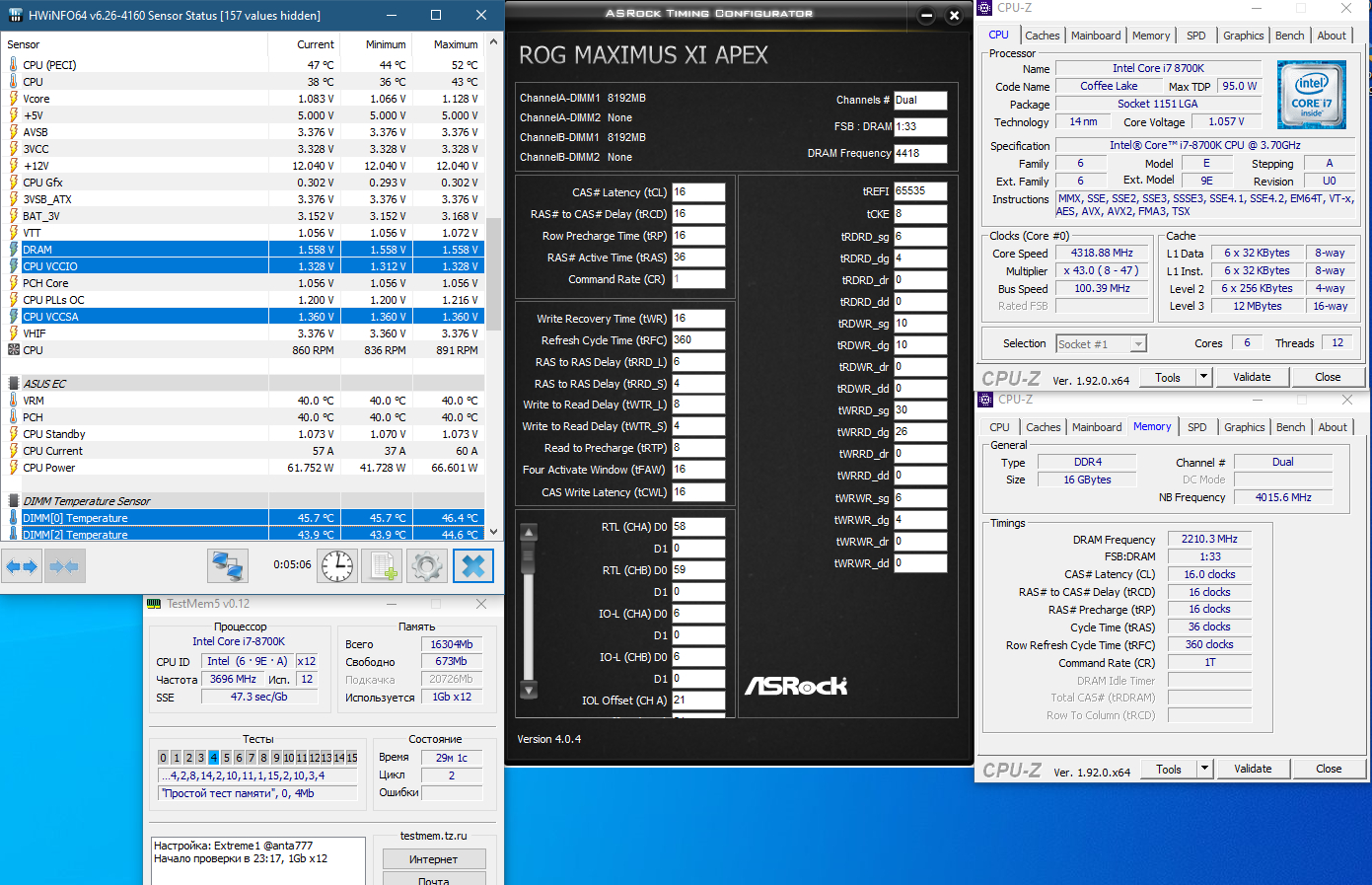Start HWiNFO logging with sheet-plus icon
Image resolution: width=1372 pixels, height=885 pixels.
(383, 566)
